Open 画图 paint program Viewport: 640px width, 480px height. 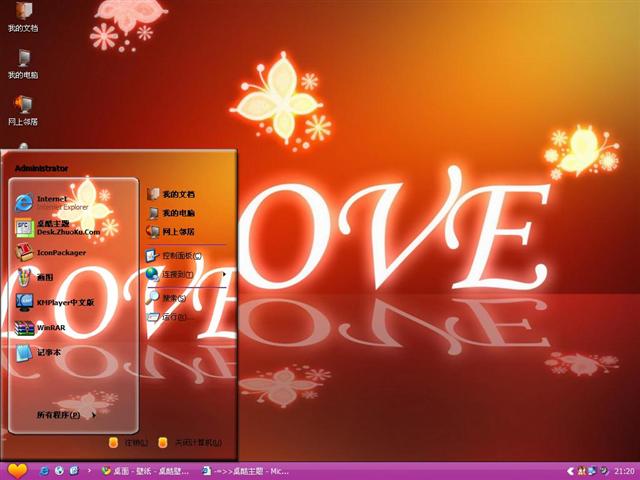34,277
